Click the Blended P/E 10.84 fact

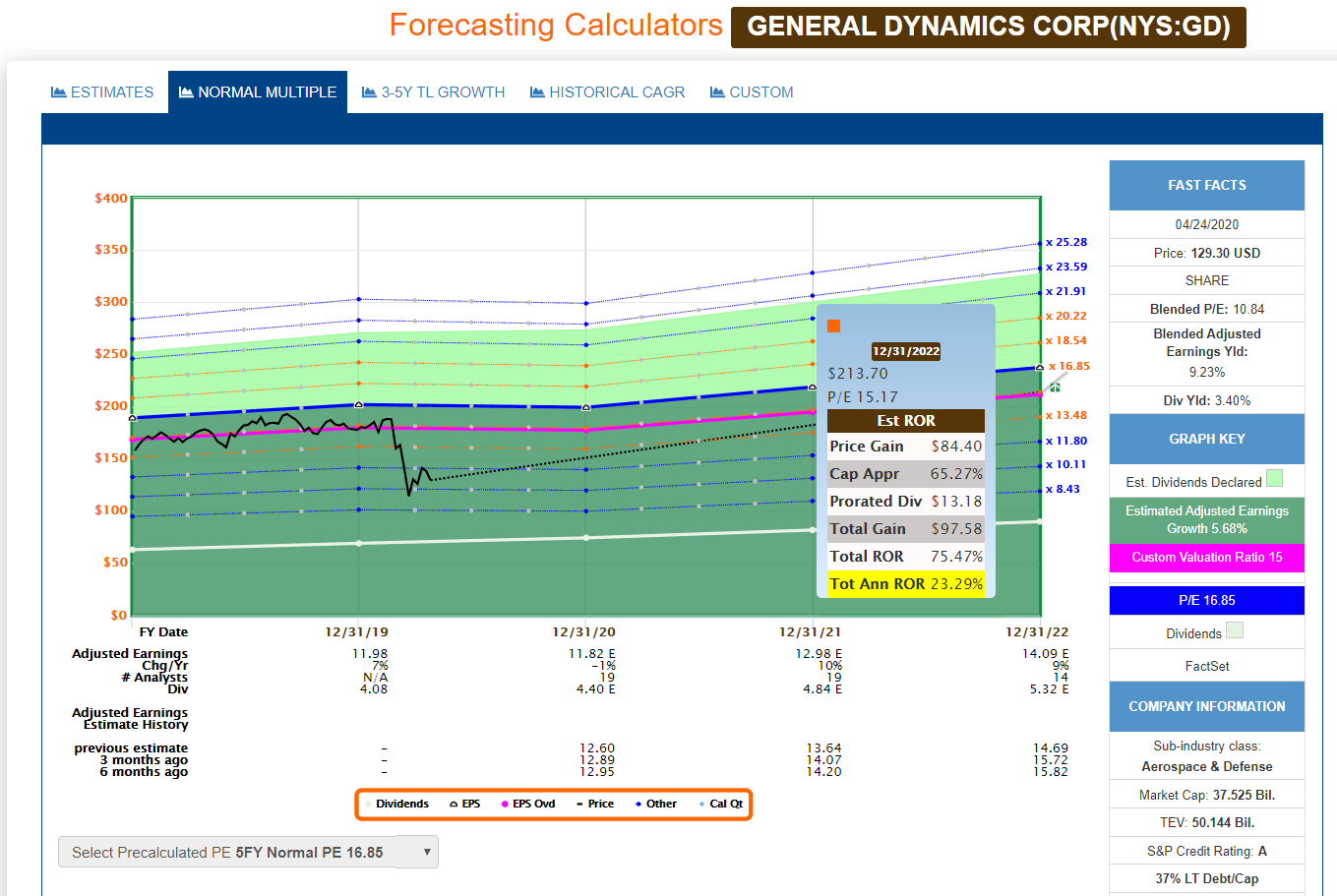(x=1207, y=309)
